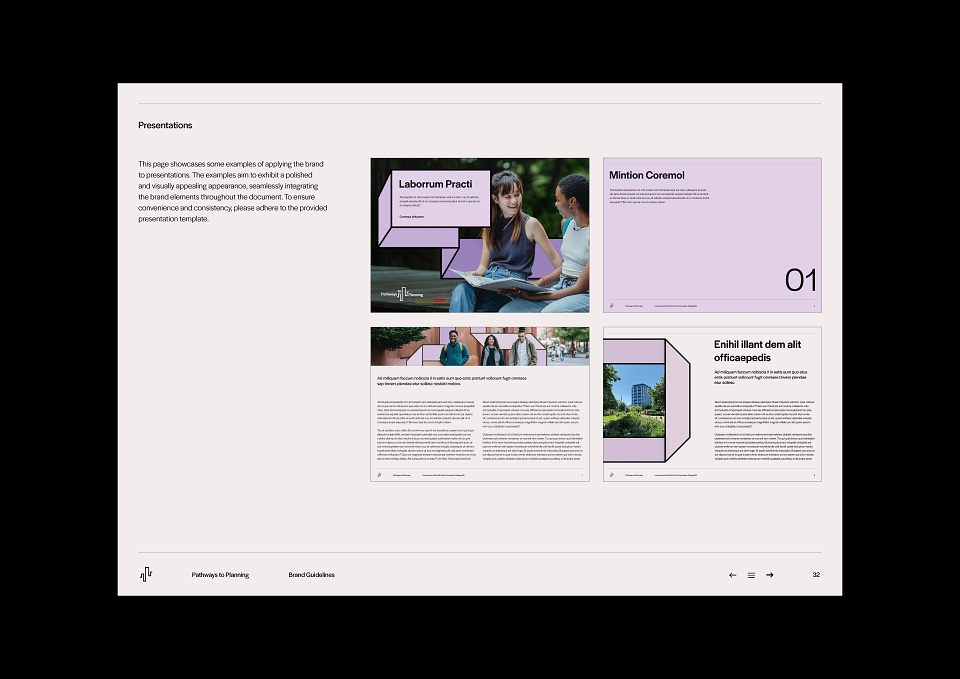Click the Pathways to Planning footer logo
Viewport: 960px width, 679px height.
[x=146, y=574]
